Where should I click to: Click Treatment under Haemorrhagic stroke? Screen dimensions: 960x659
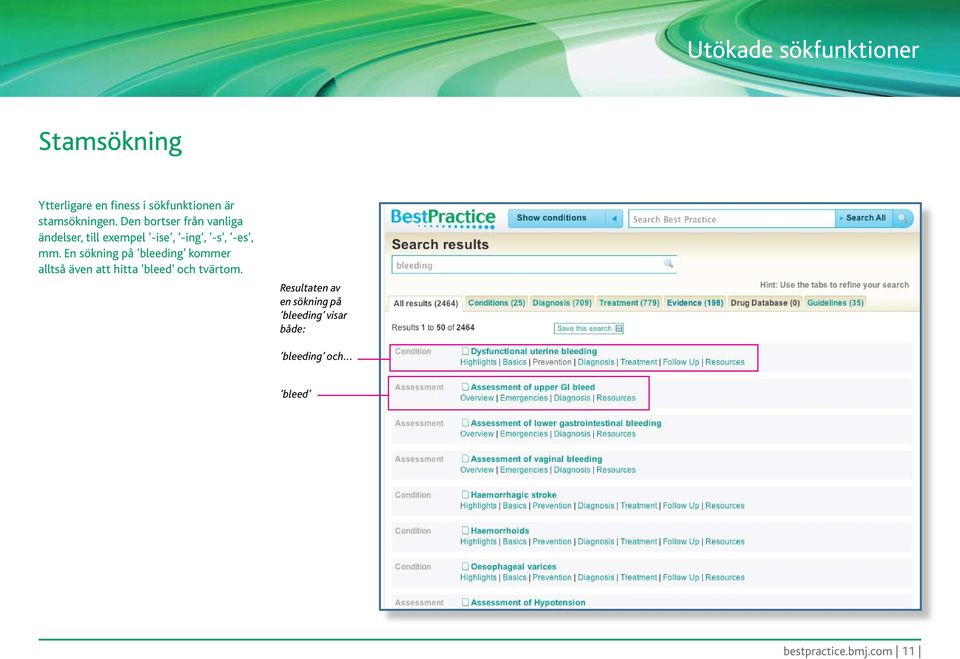click(639, 505)
